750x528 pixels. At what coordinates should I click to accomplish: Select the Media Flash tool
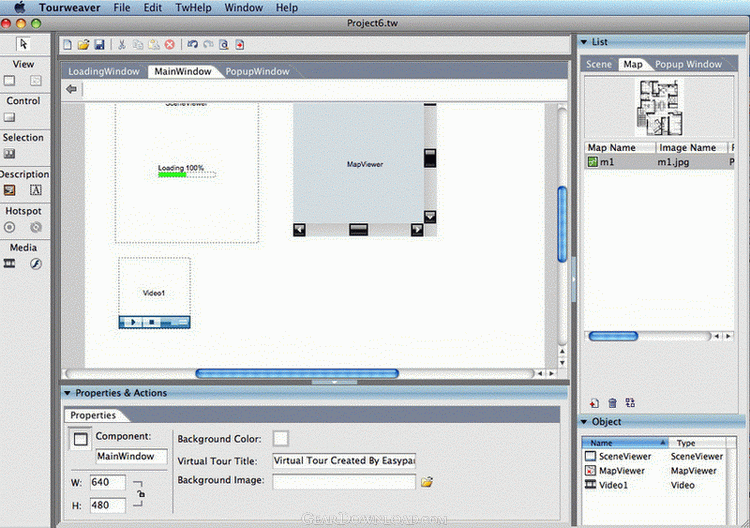tap(35, 264)
